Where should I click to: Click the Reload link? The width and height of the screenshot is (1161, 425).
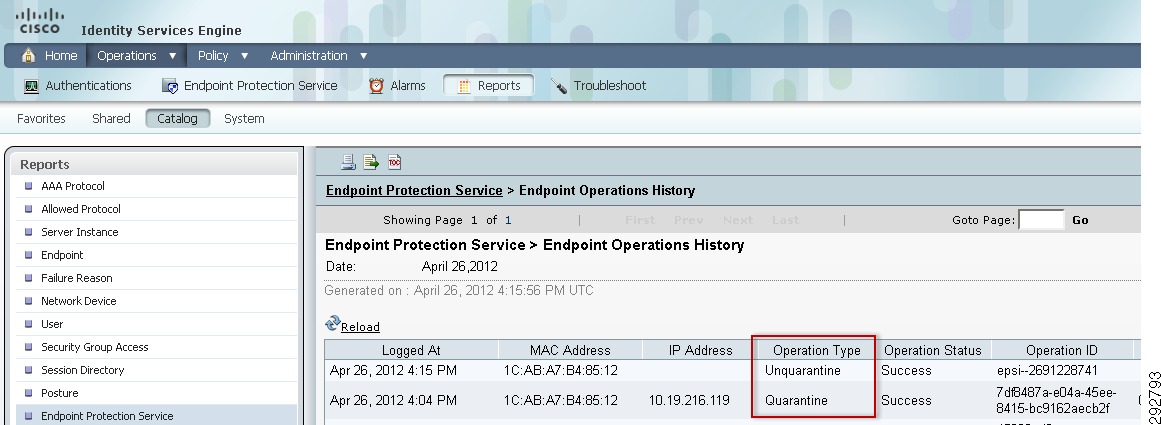click(x=360, y=327)
